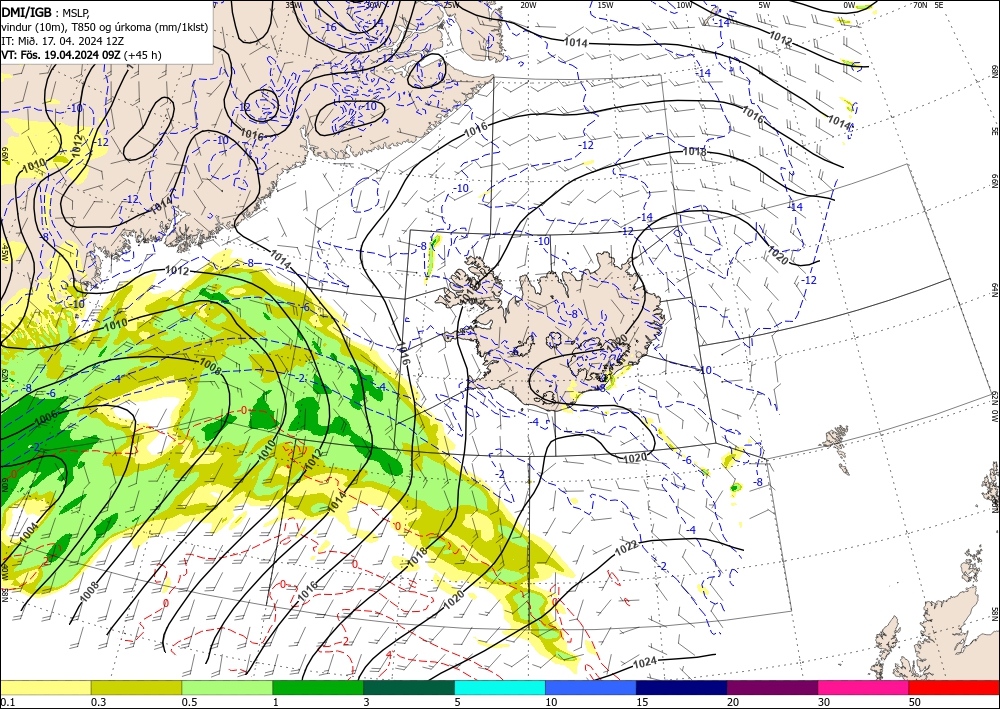Select the 'IT: Mið. 17. 04. 2024 12Z' line
1000x709 pixels.
62,40
